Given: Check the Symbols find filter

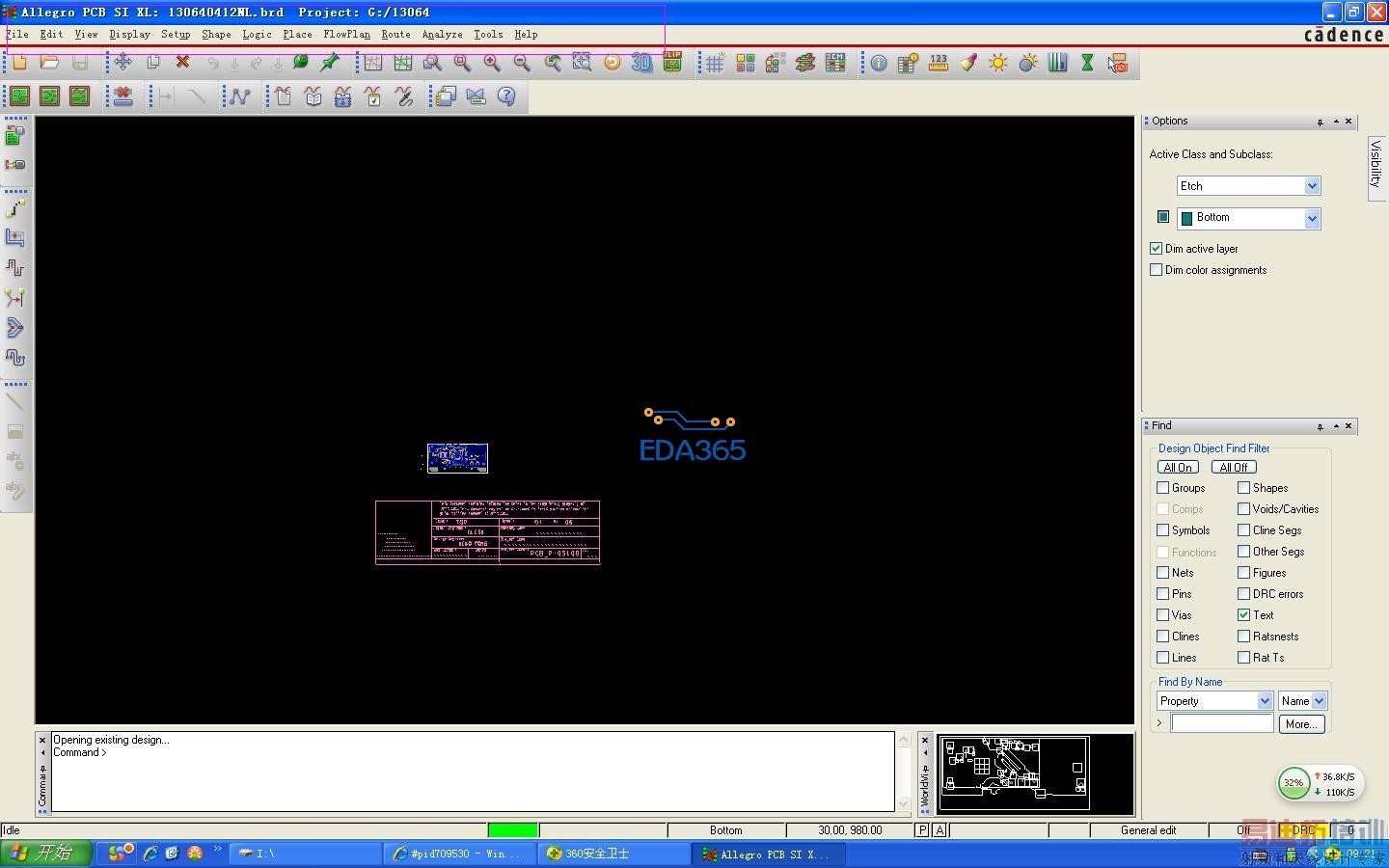Looking at the screenshot, I should pyautogui.click(x=1163, y=530).
